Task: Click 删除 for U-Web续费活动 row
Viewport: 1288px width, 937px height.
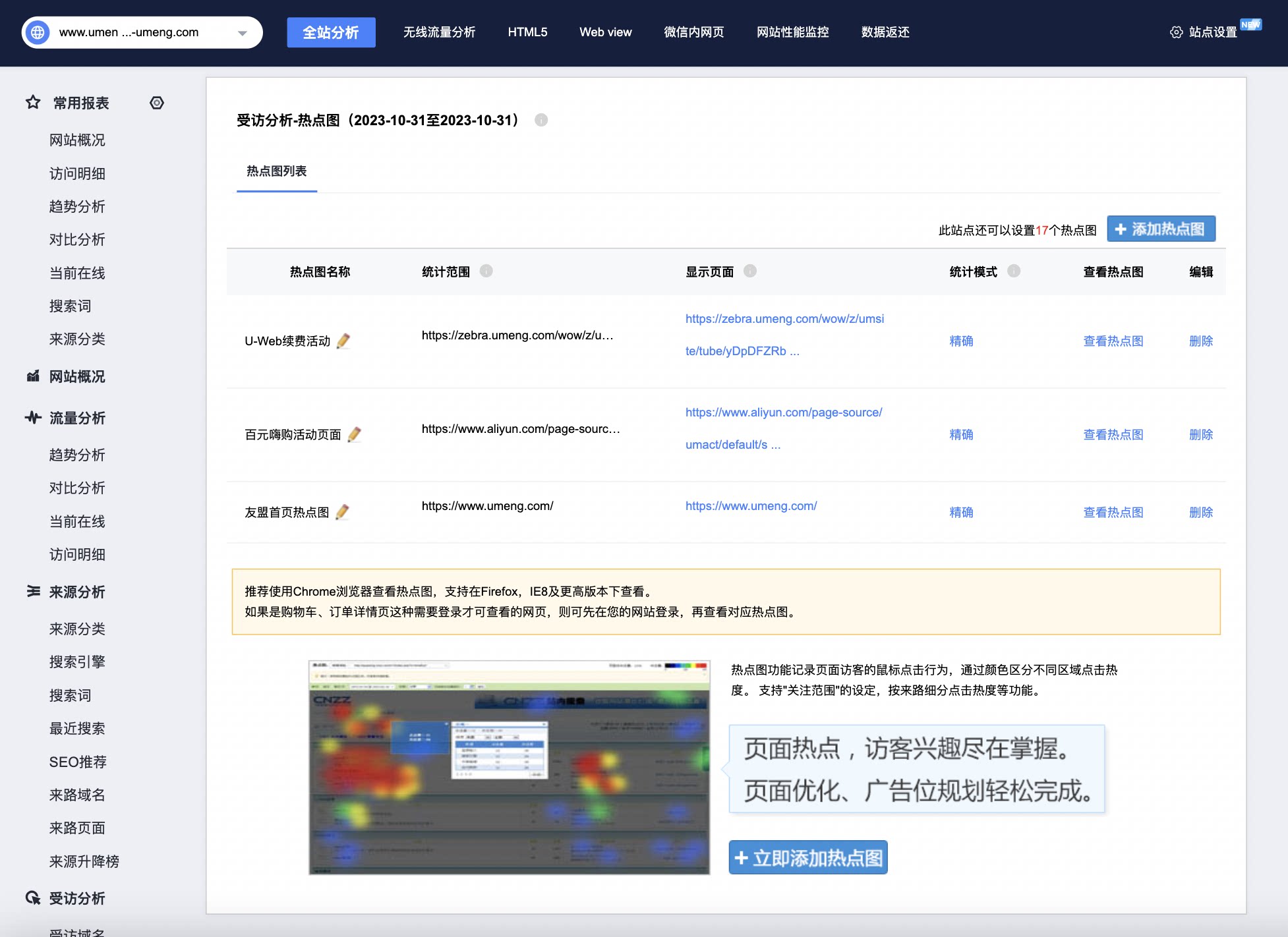Action: [x=1200, y=341]
